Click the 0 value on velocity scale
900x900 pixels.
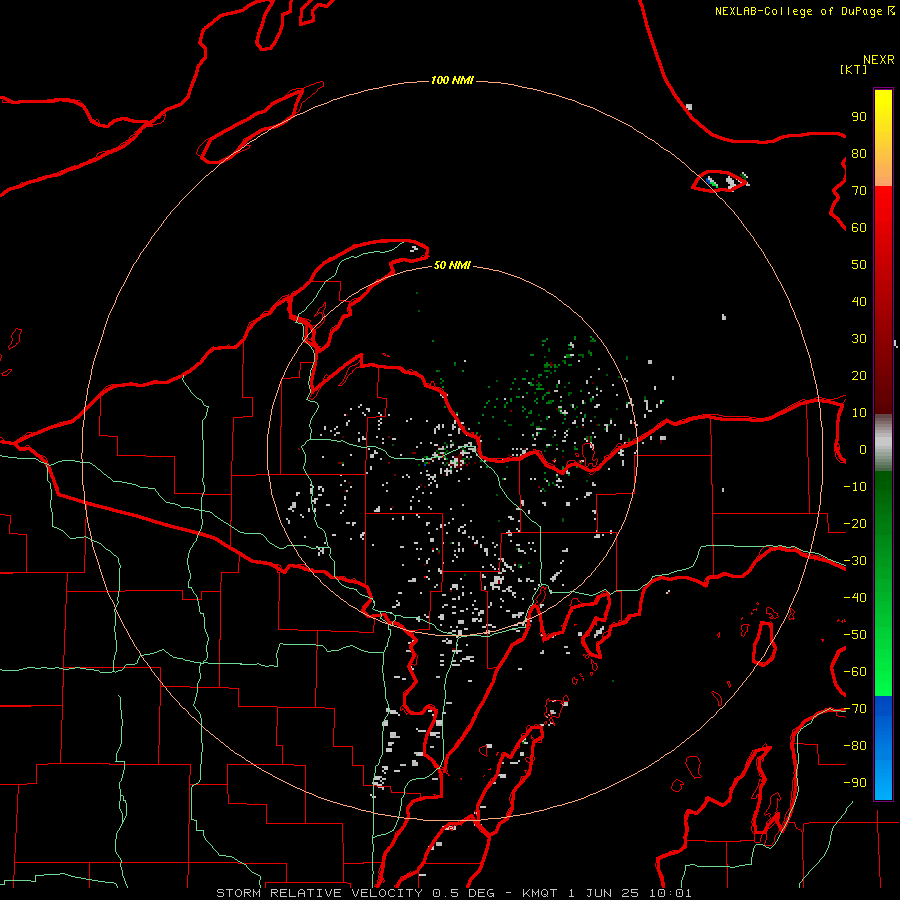tap(863, 450)
